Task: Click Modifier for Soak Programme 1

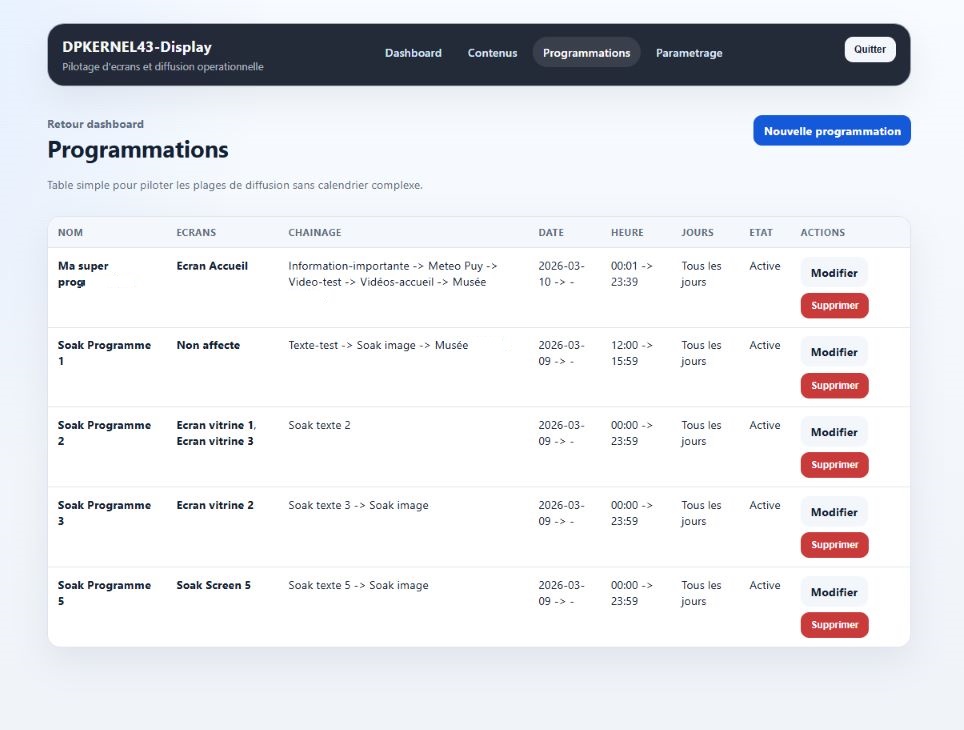Action: click(833, 352)
